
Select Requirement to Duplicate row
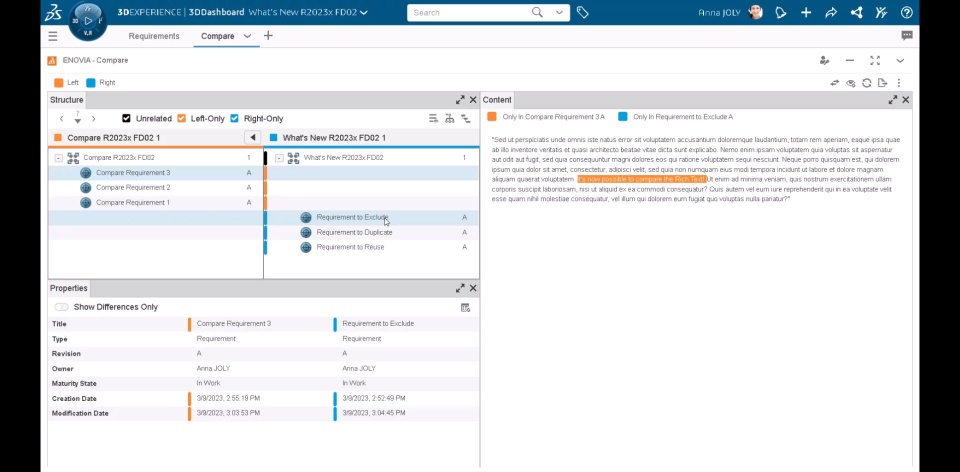click(x=372, y=232)
